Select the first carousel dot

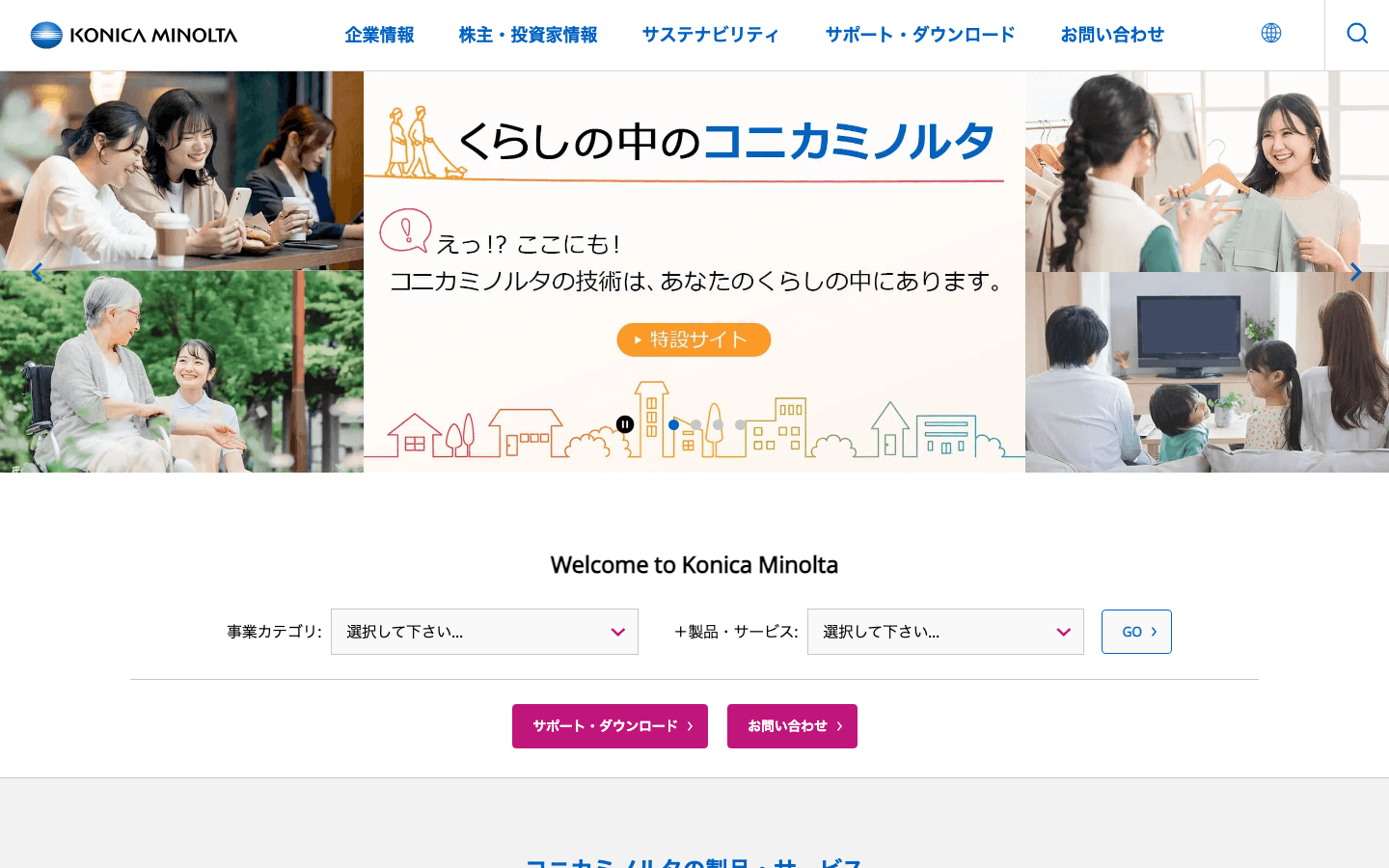point(673,424)
